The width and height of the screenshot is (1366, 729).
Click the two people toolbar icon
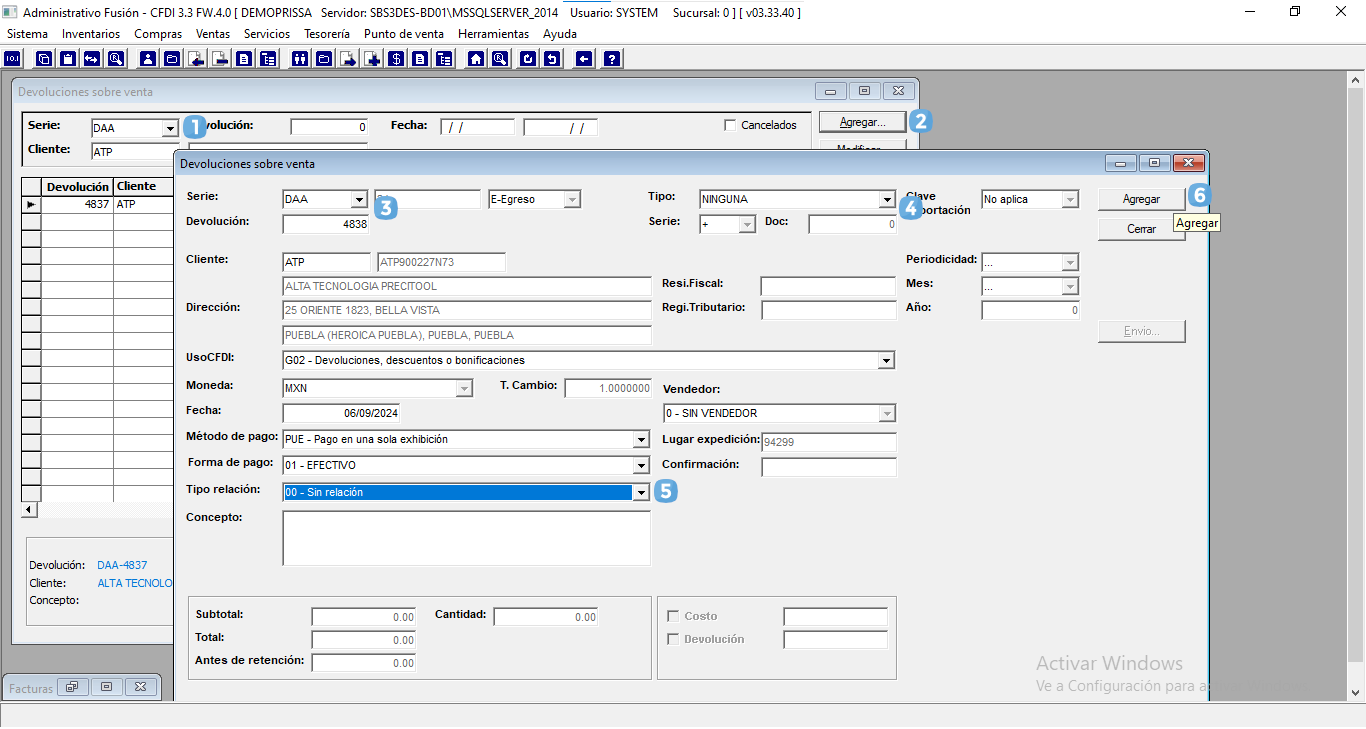click(300, 59)
